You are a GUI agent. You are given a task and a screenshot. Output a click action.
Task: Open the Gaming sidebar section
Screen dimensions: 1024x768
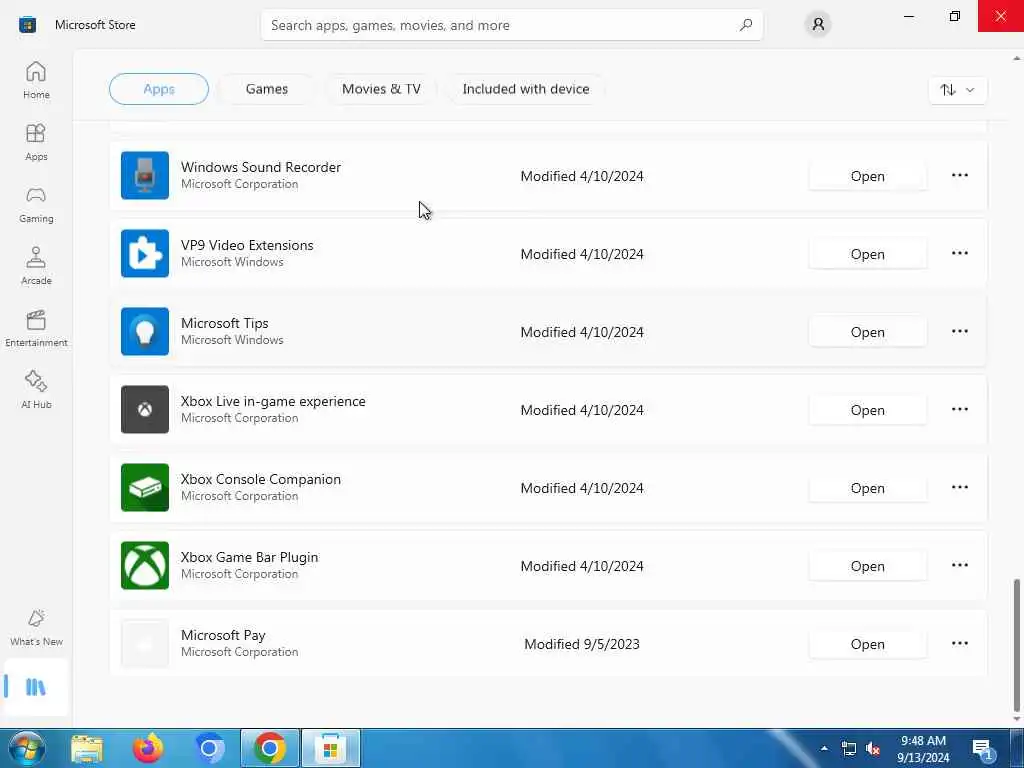pyautogui.click(x=36, y=204)
